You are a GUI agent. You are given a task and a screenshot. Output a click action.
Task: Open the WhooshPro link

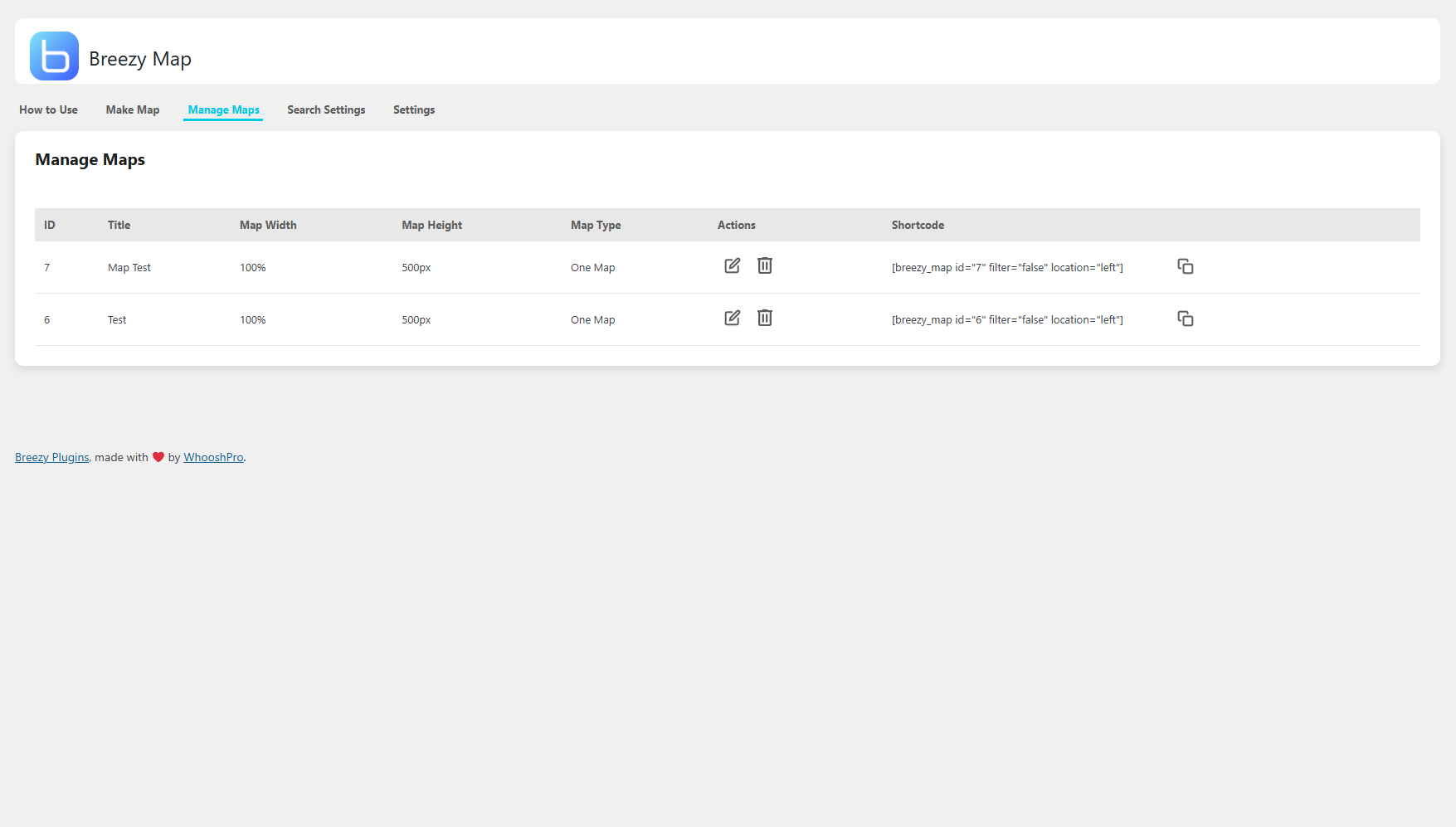click(x=213, y=457)
